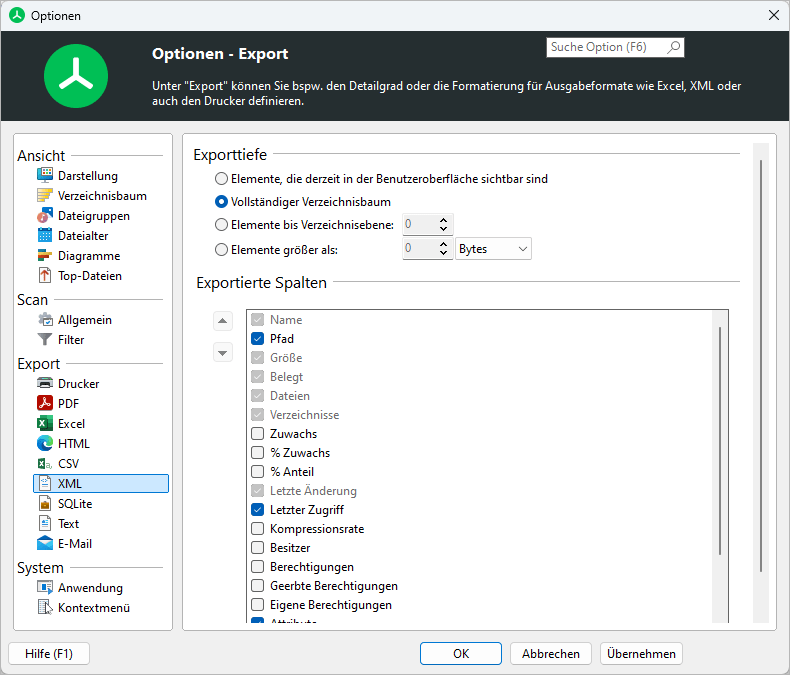Open help with Hilfe (F1) button
The height and width of the screenshot is (675, 790).
[x=49, y=653]
